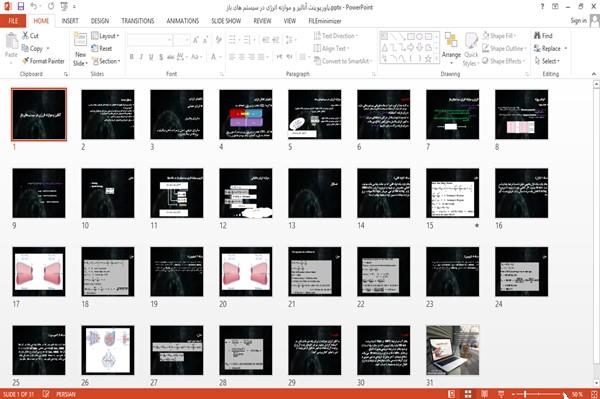Open the Select dropdown in Editing
The image size is (600, 399).
point(547,61)
